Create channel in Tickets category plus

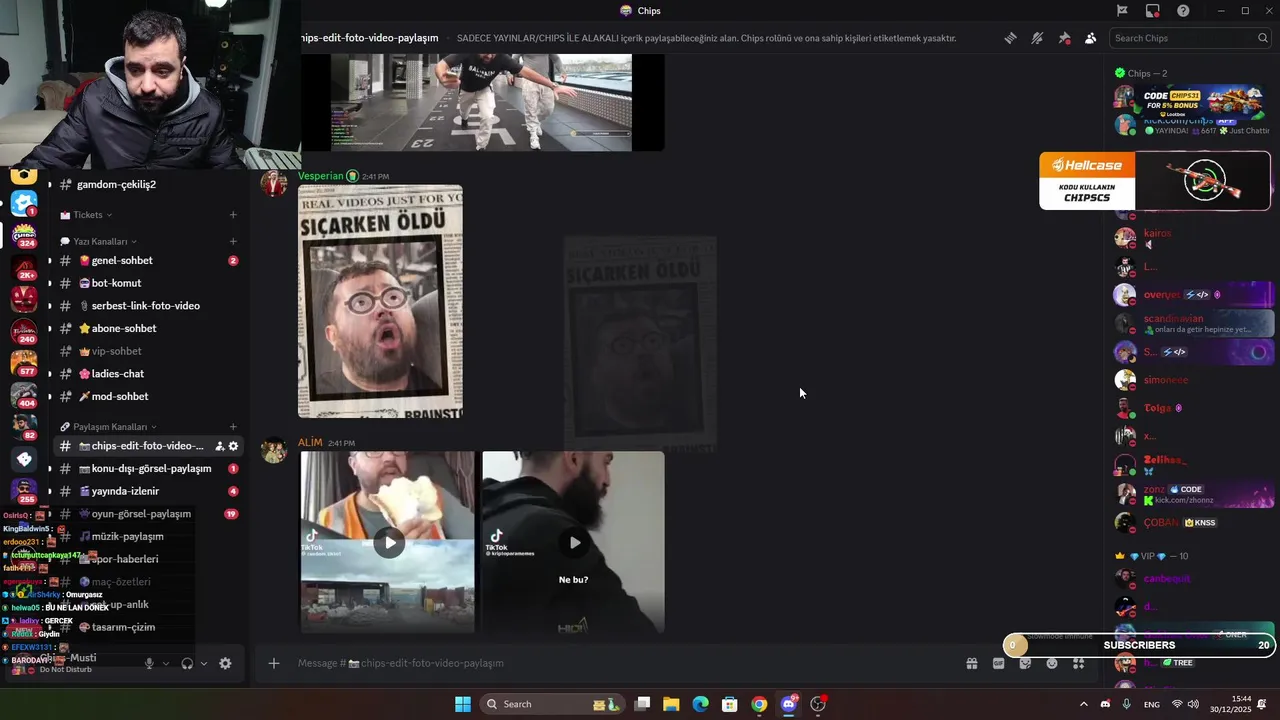(233, 215)
